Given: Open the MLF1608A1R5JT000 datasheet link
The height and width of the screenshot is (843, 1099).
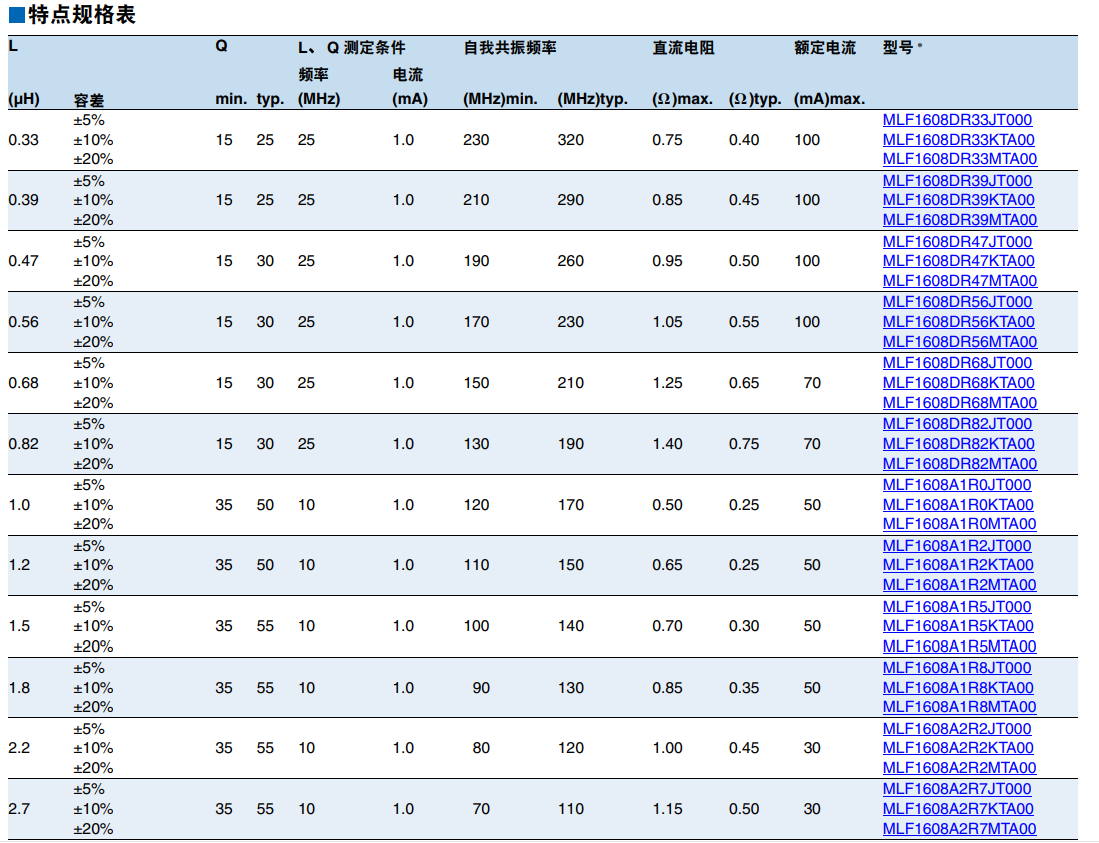Looking at the screenshot, I should click(957, 607).
